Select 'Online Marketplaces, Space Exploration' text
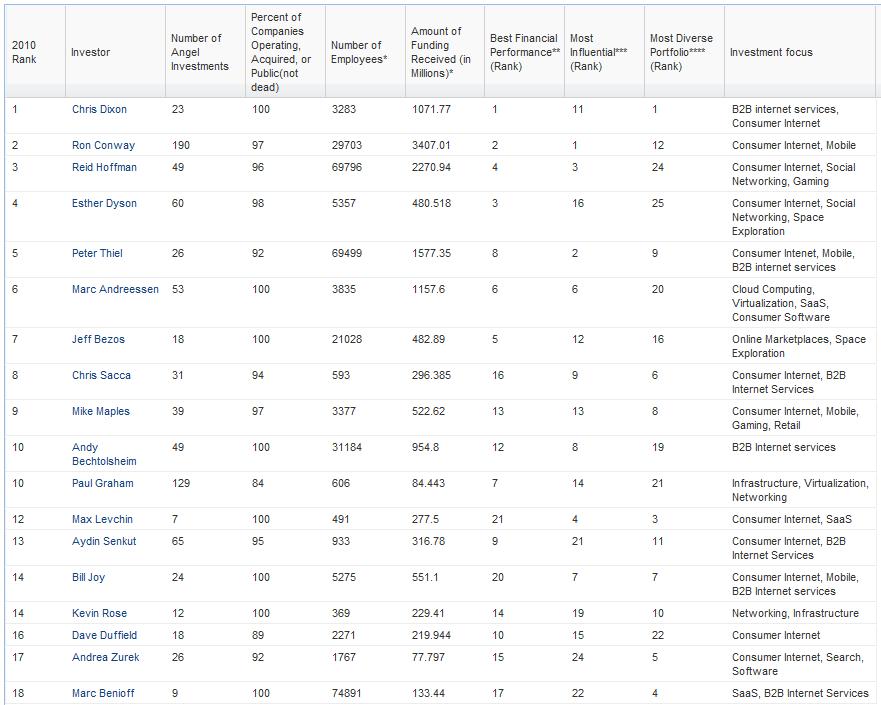The image size is (881, 705). [x=798, y=346]
